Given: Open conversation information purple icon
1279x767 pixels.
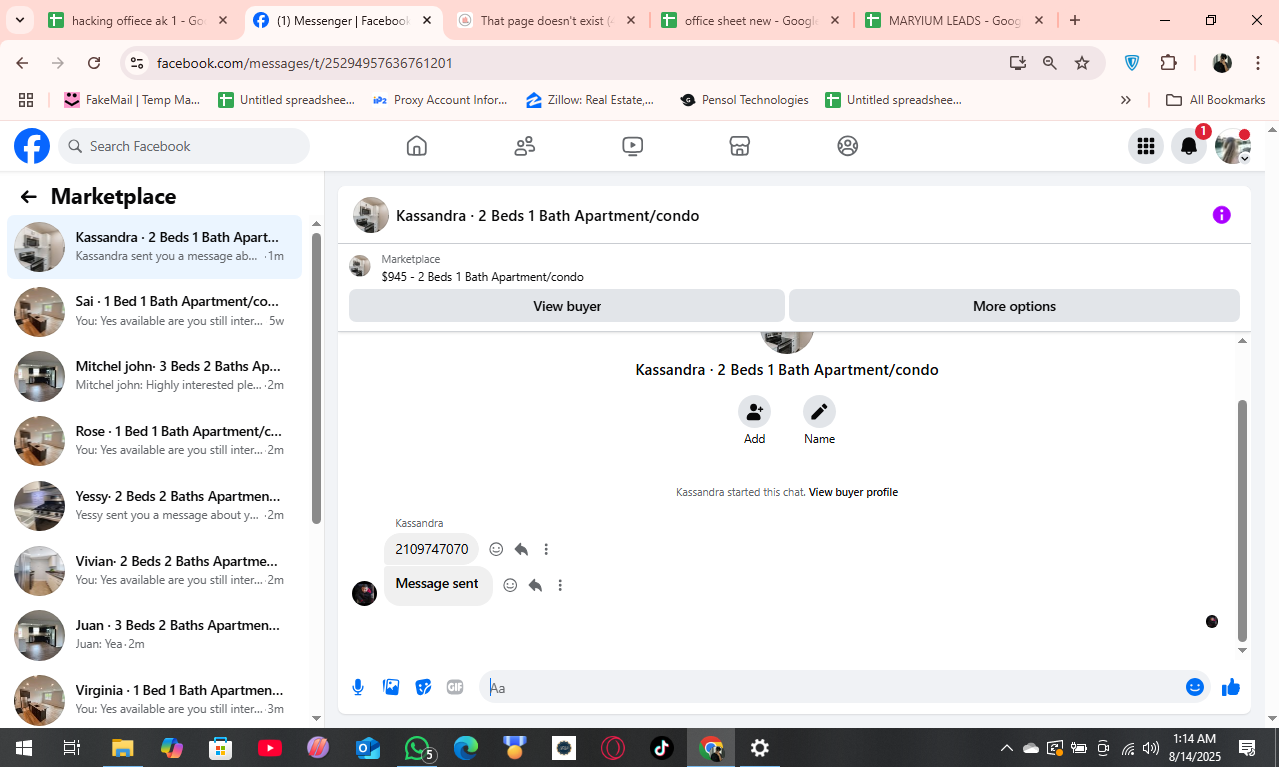Looking at the screenshot, I should [1221, 215].
